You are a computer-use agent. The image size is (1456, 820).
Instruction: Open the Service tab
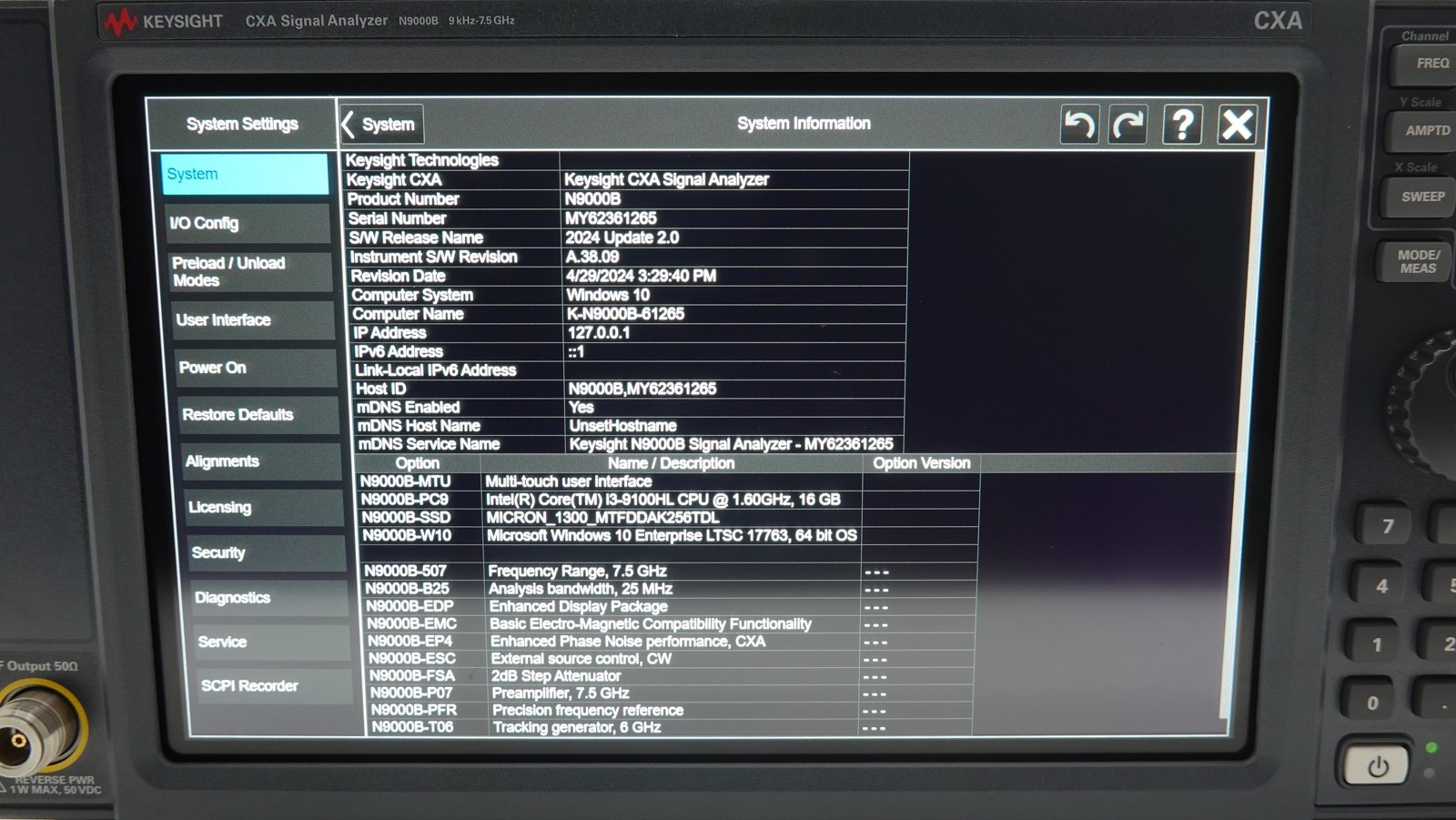272,642
